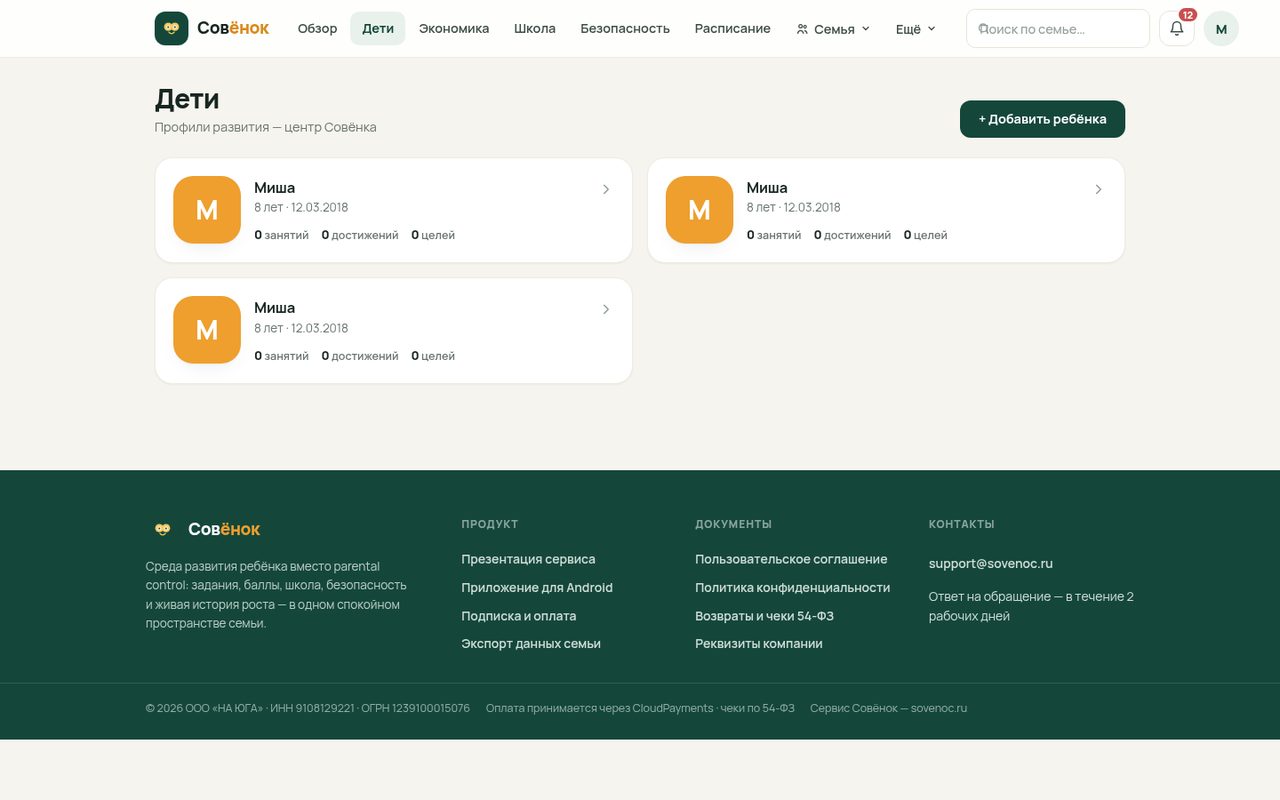The width and height of the screenshot is (1280, 800).
Task: View the Политика конфиденциальности link
Action: click(793, 588)
